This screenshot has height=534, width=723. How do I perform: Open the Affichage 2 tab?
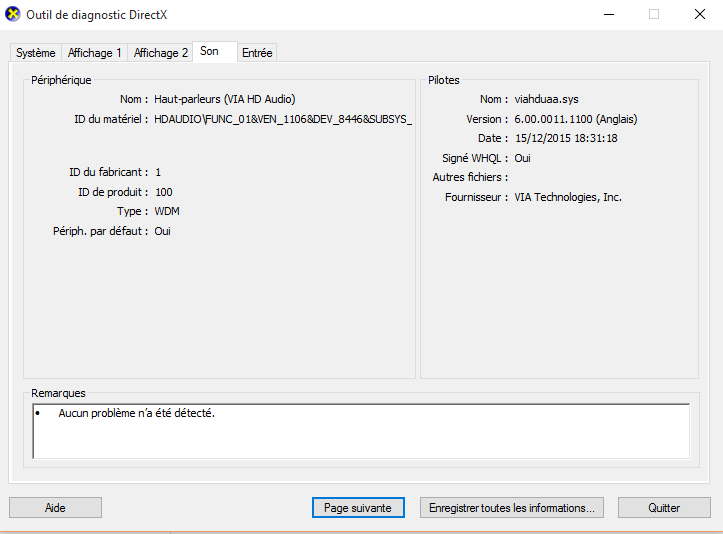pos(160,53)
